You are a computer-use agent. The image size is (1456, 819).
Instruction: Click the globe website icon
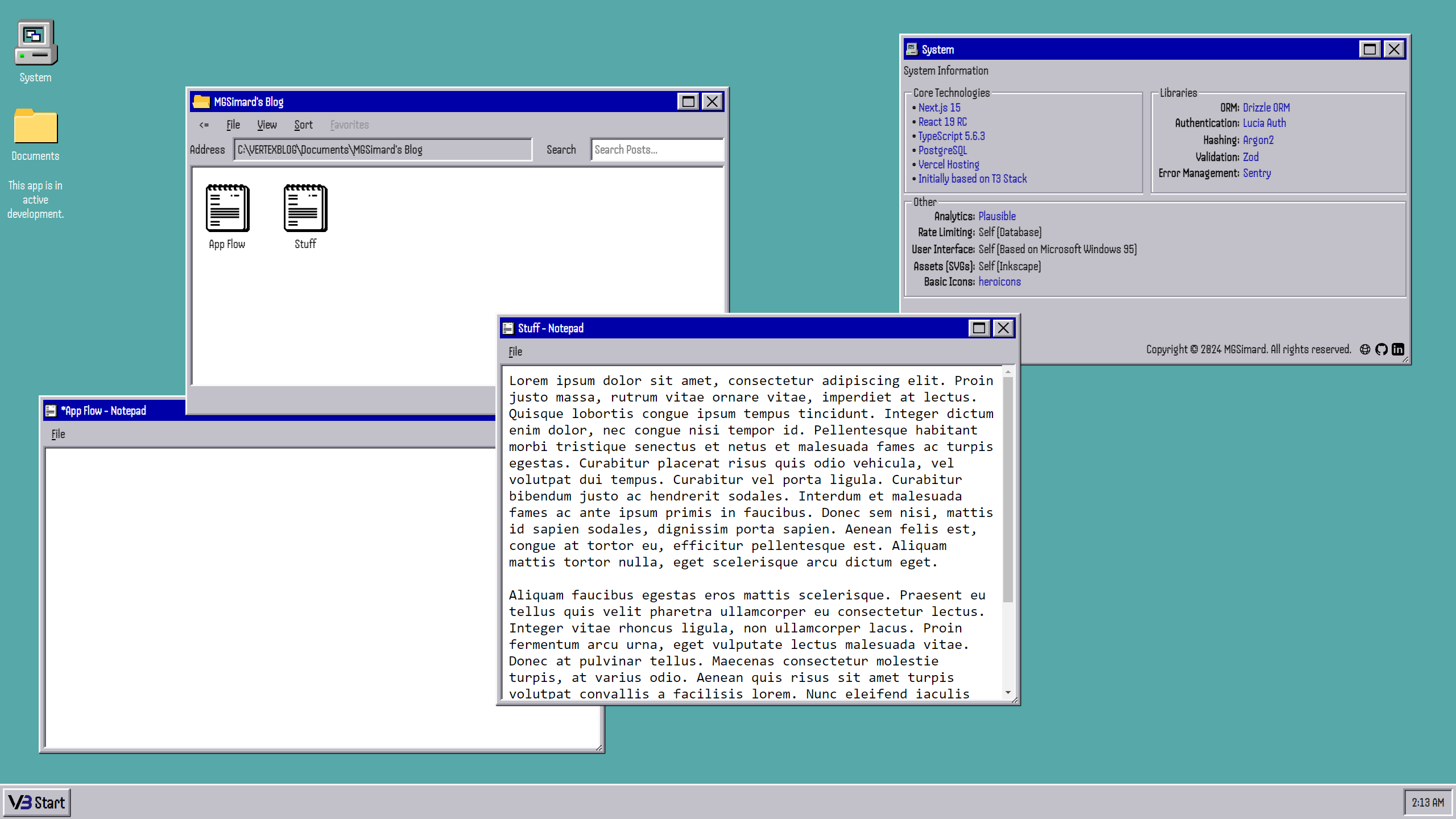(1365, 349)
